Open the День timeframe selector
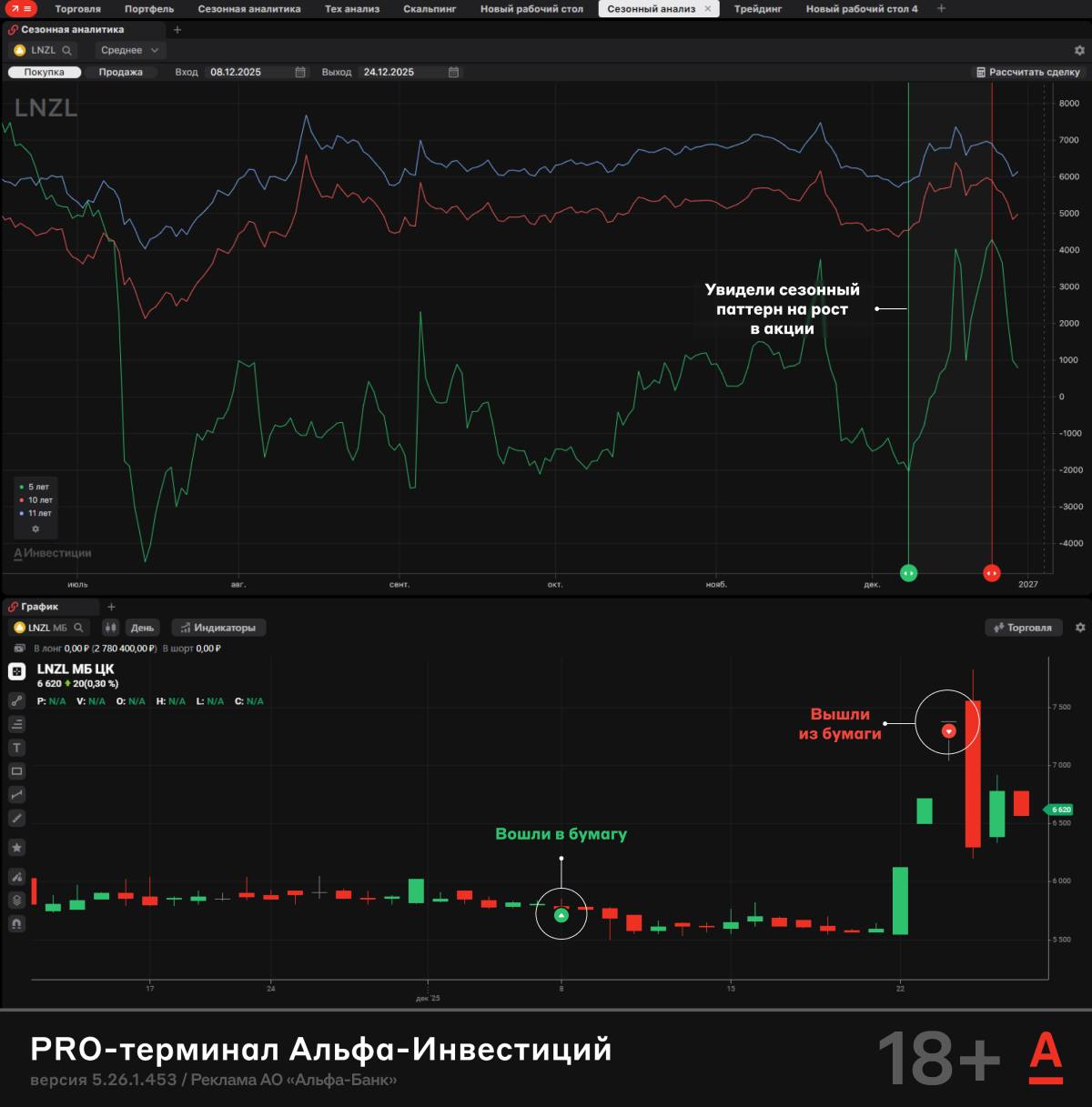Screen dimensions: 1092x1107 point(142,628)
